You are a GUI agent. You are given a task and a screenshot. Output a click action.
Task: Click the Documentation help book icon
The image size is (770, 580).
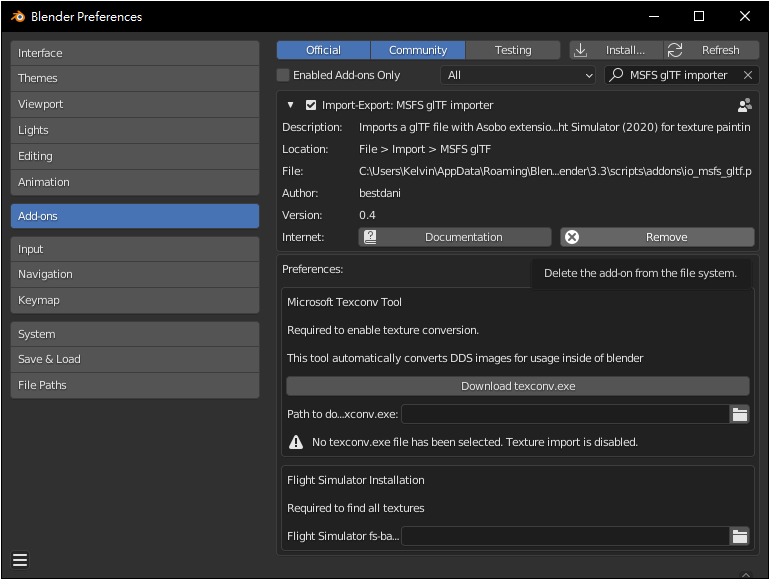tap(370, 237)
